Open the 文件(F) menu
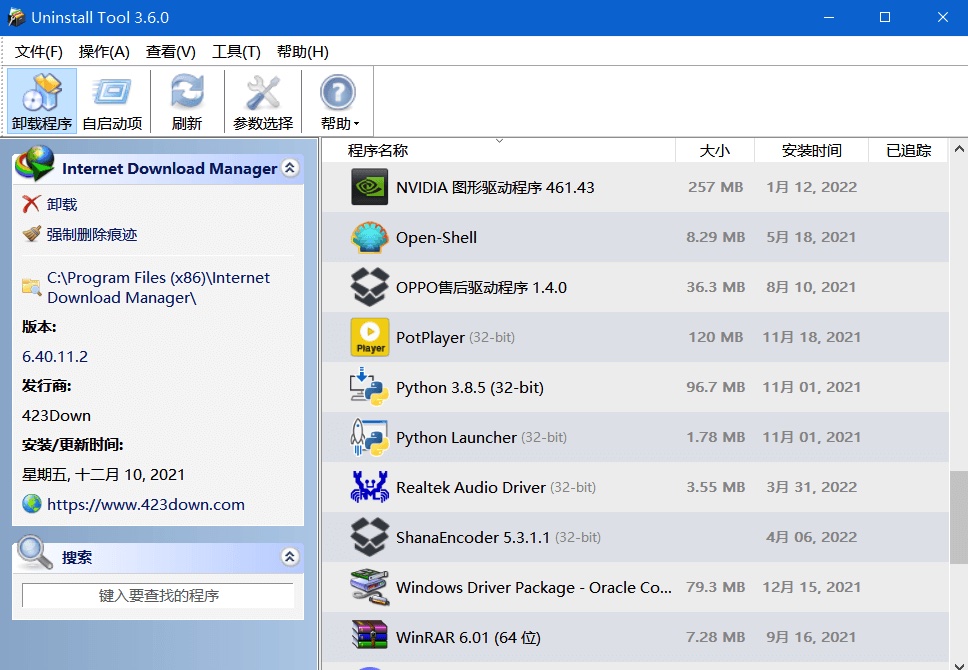This screenshot has height=670, width=968. 38,51
